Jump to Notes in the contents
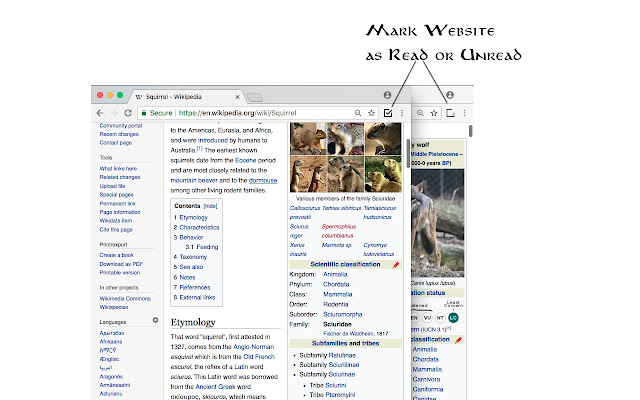Viewport: 640px width, 400px height. [187, 277]
